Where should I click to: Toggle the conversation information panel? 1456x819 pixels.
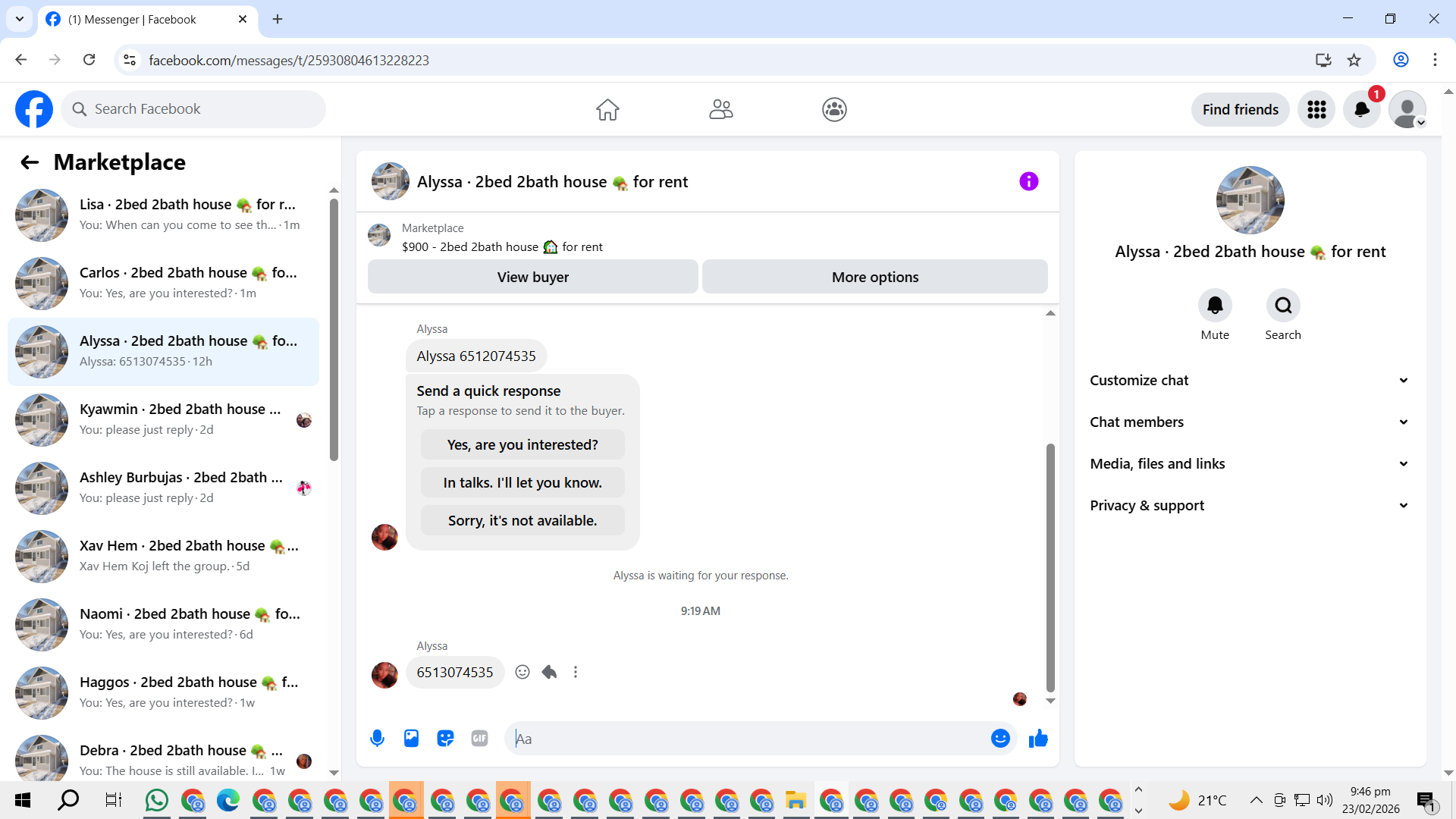1028,181
